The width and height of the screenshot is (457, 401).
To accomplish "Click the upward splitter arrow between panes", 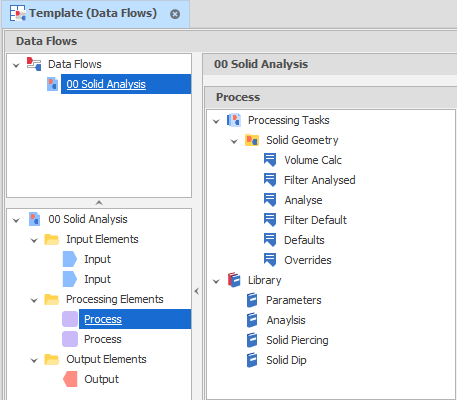I will click(99, 203).
